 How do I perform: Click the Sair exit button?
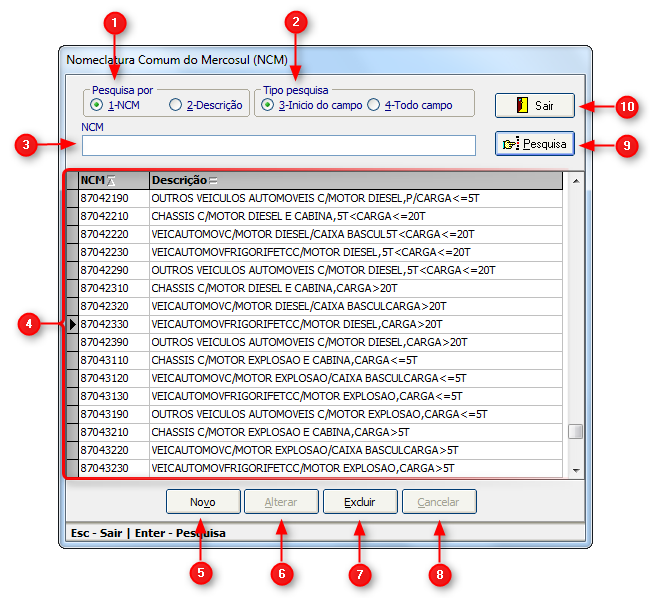pos(535,105)
